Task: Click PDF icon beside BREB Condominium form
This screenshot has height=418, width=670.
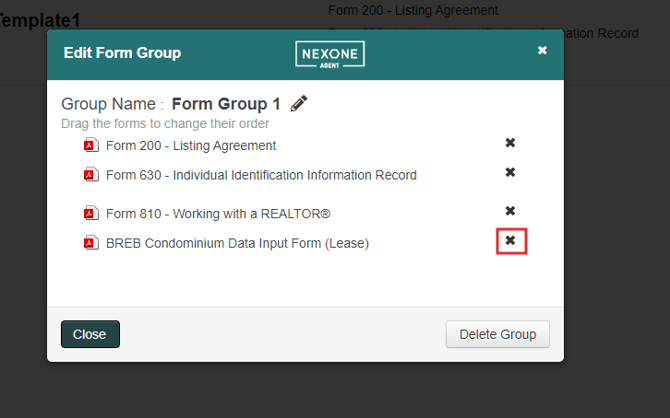Action: point(91,243)
